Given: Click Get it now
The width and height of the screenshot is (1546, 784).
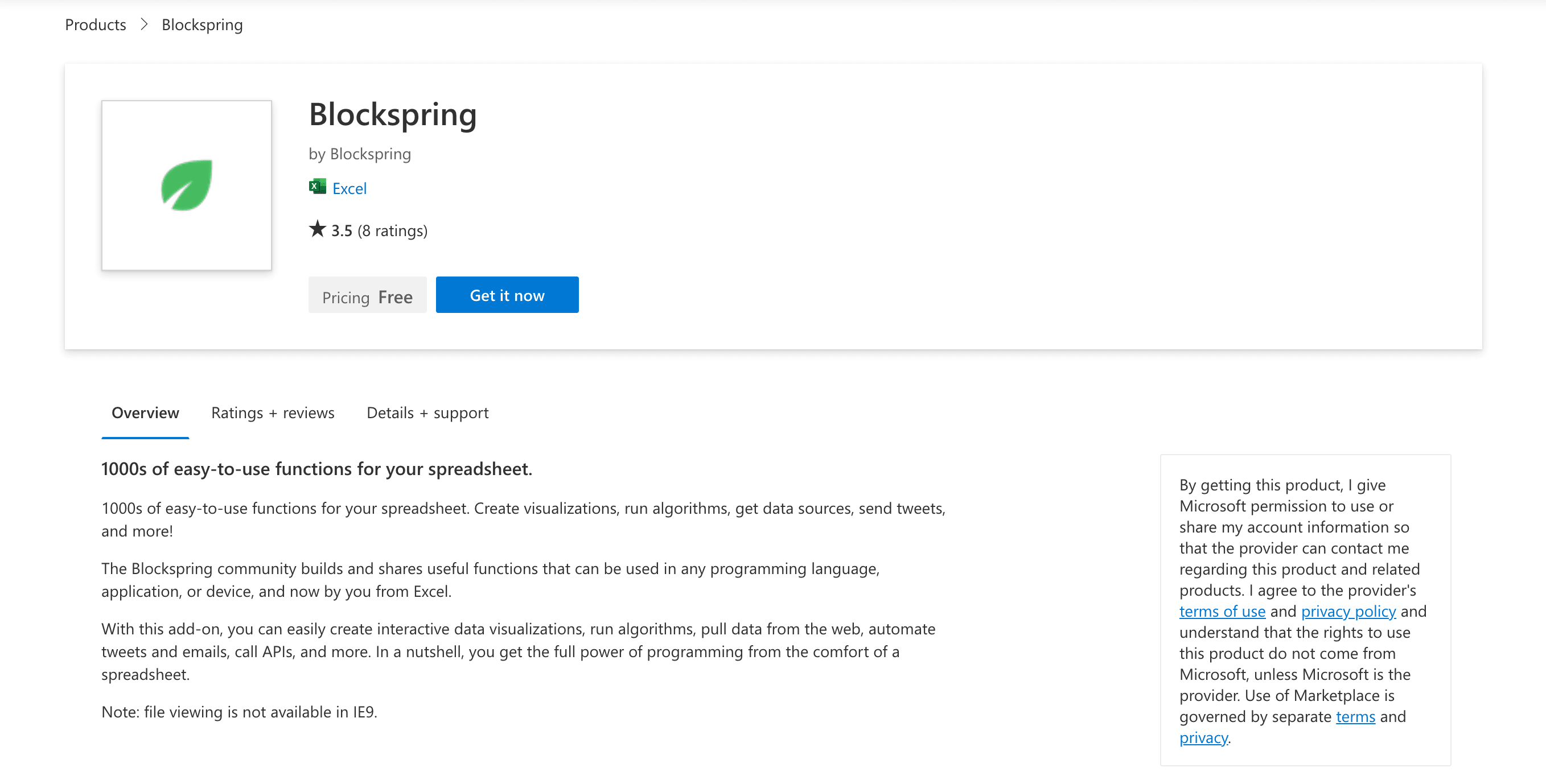Looking at the screenshot, I should 507,295.
